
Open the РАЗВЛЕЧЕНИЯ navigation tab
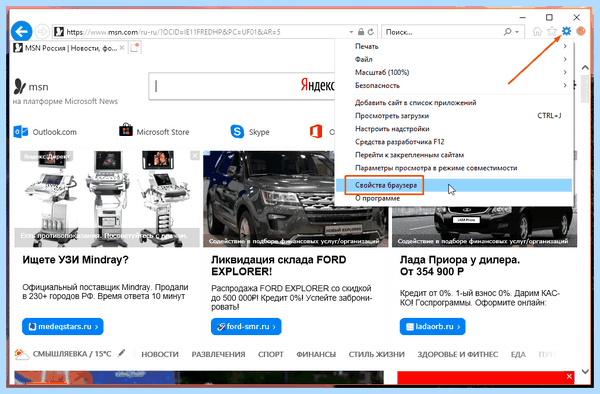point(218,354)
